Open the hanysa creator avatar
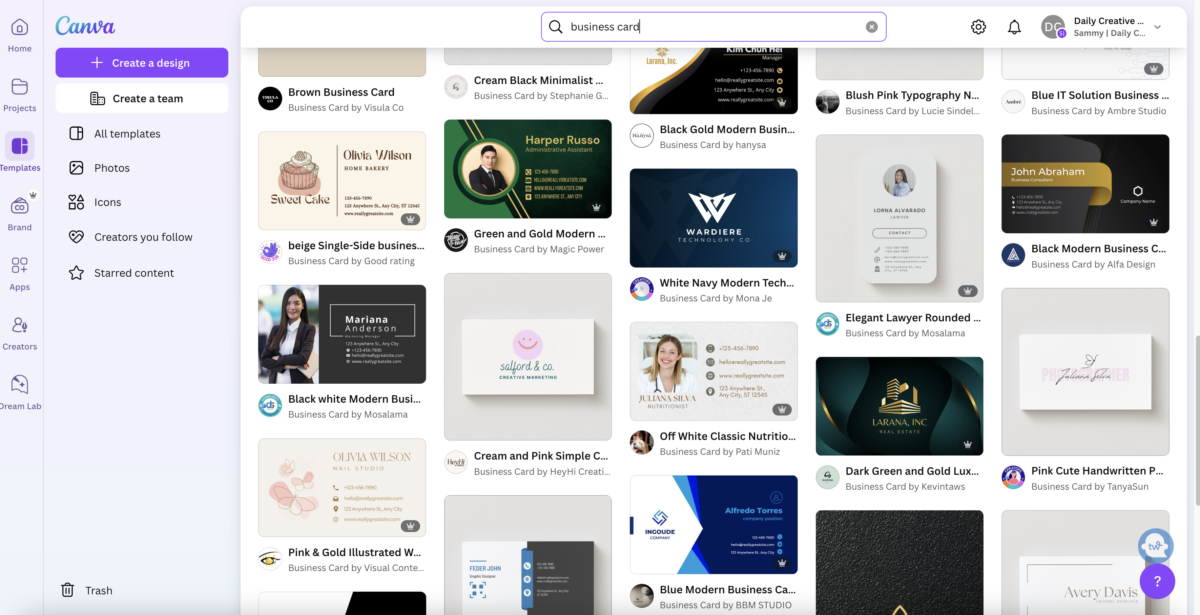Viewport: 1200px width, 615px height. click(x=642, y=136)
